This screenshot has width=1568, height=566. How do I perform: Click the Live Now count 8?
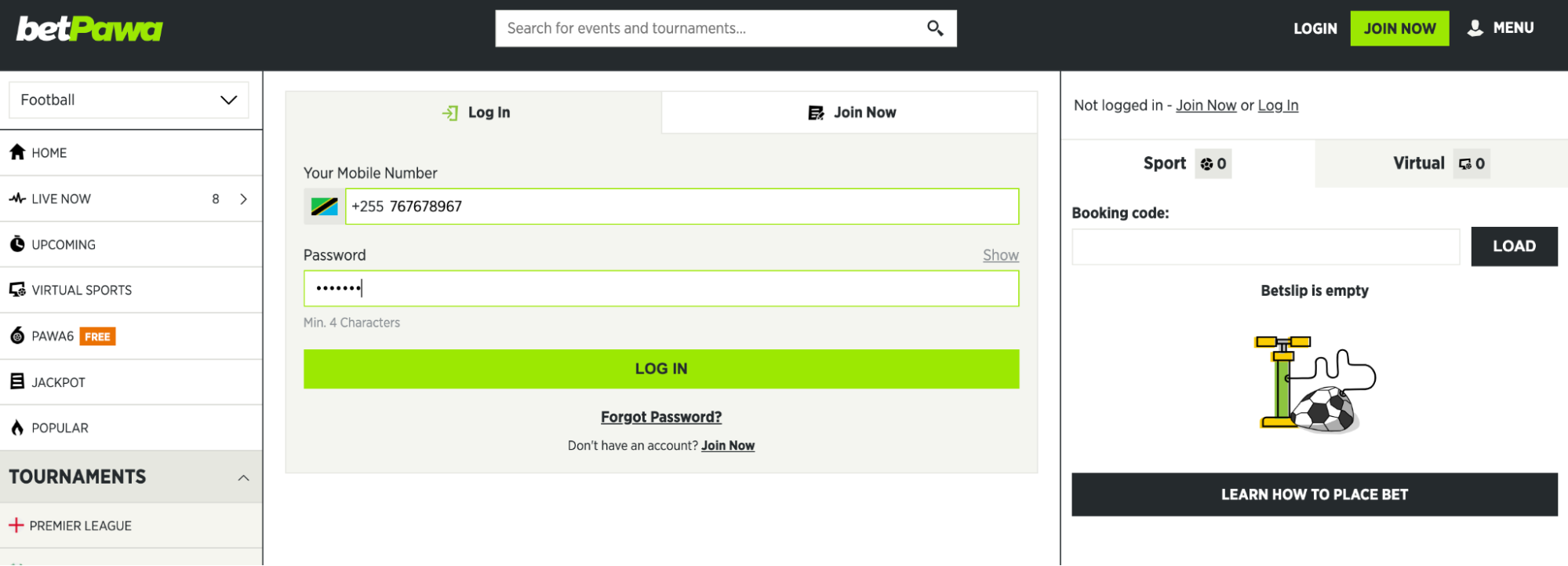216,199
